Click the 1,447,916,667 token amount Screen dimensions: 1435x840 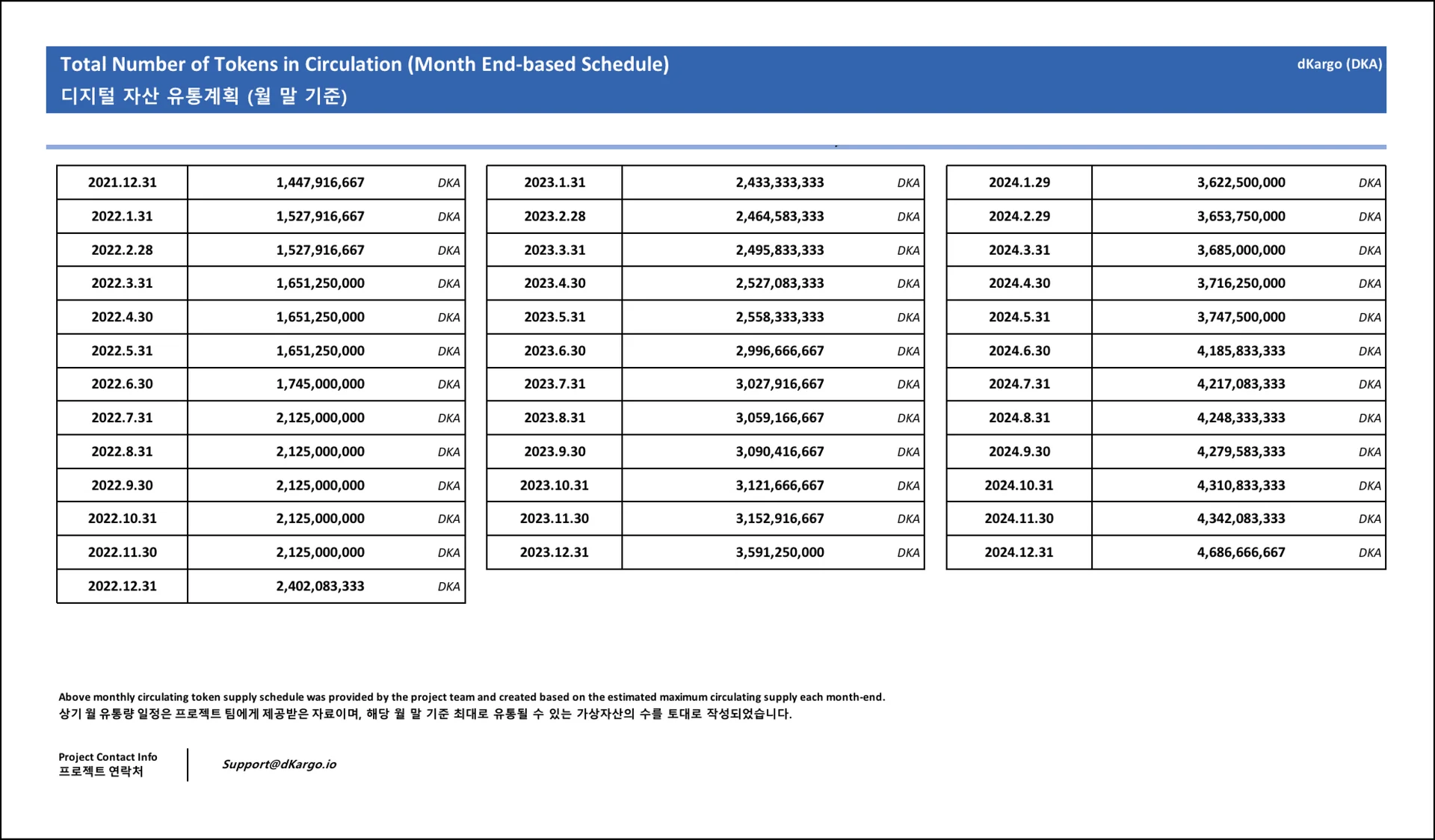[x=320, y=182]
